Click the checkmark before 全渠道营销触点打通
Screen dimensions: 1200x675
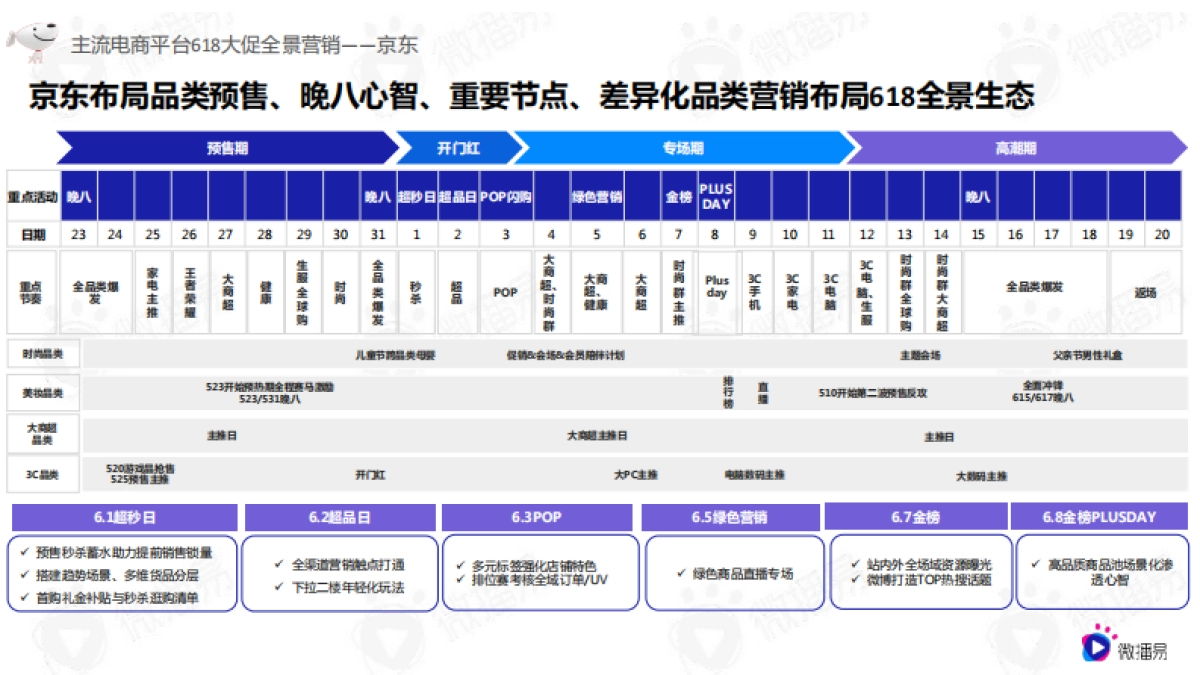(281, 562)
